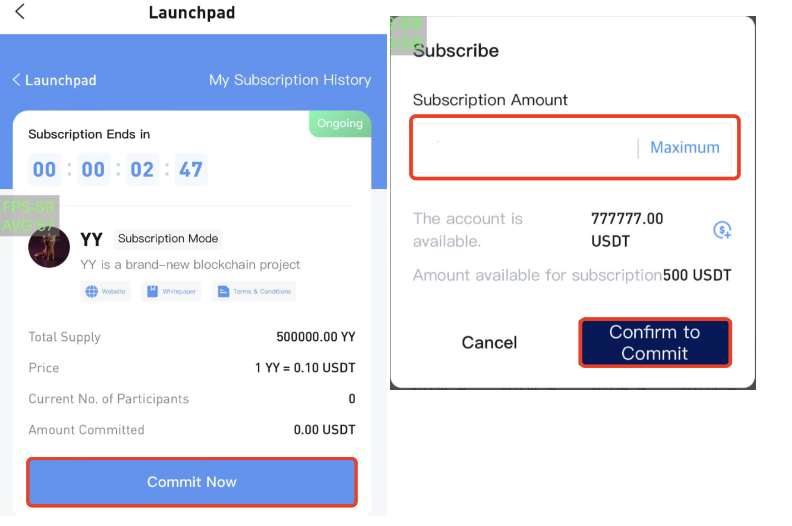Click the top back arrow icon
The image size is (792, 526).
20,11
